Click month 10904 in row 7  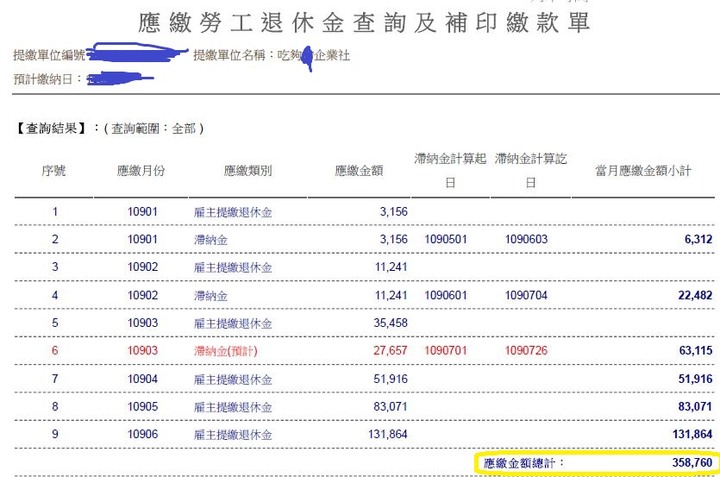(142, 379)
